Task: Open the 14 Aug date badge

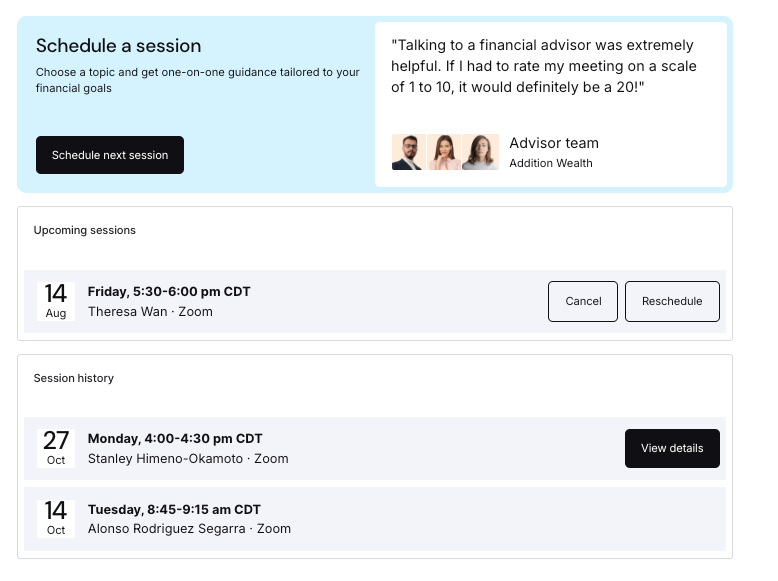Action: pos(56,301)
